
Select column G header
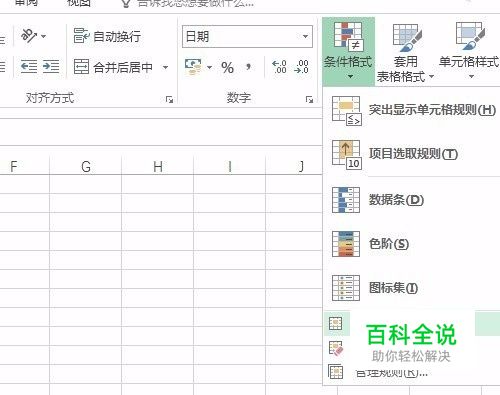click(x=86, y=166)
